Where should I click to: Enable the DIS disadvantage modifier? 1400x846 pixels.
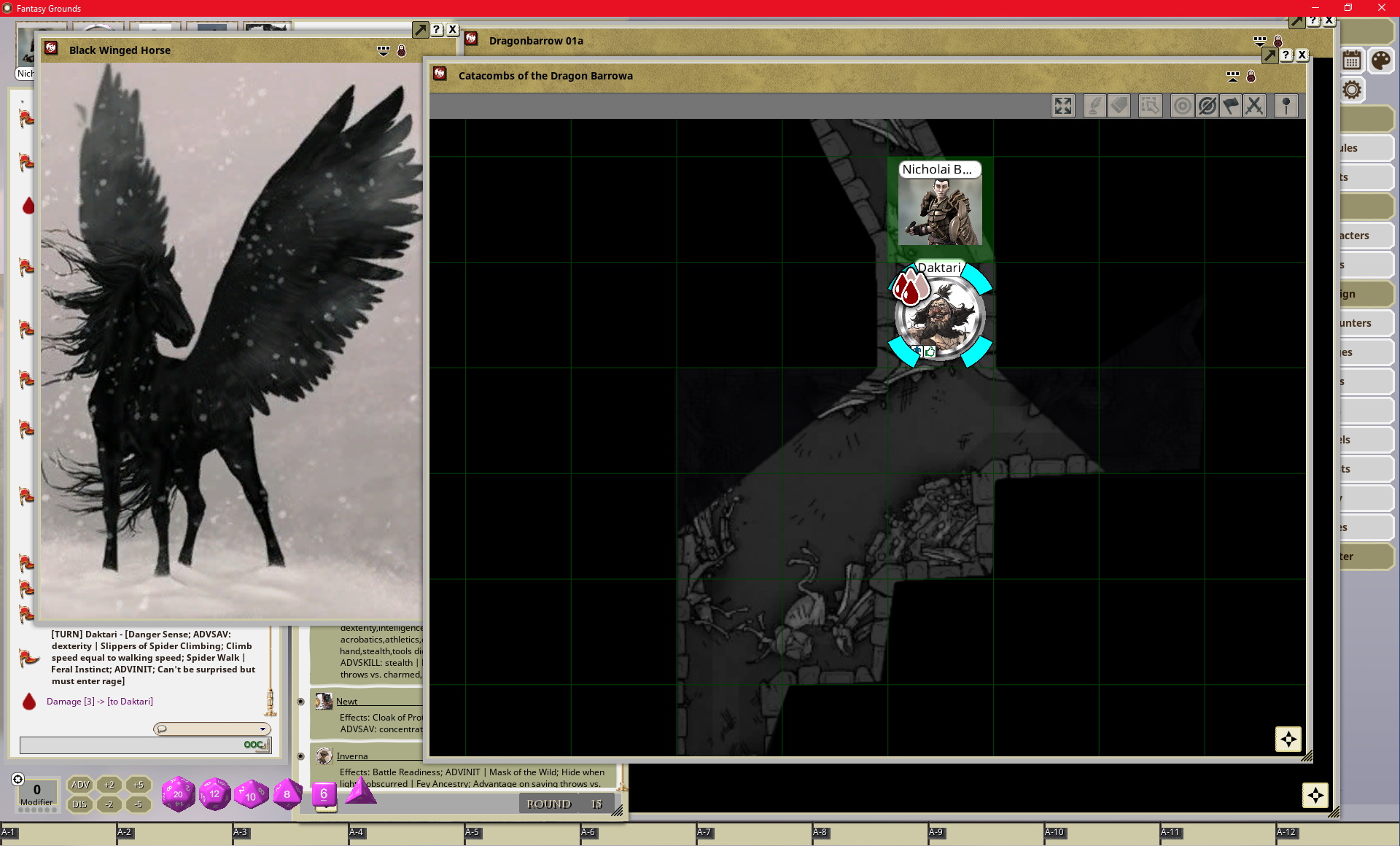[x=79, y=804]
